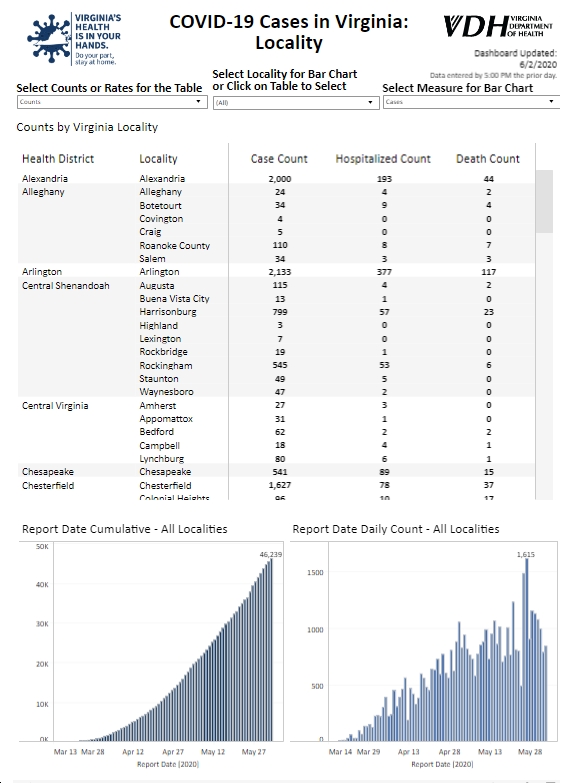Click the VDH Department of Health logo

[x=498, y=26]
